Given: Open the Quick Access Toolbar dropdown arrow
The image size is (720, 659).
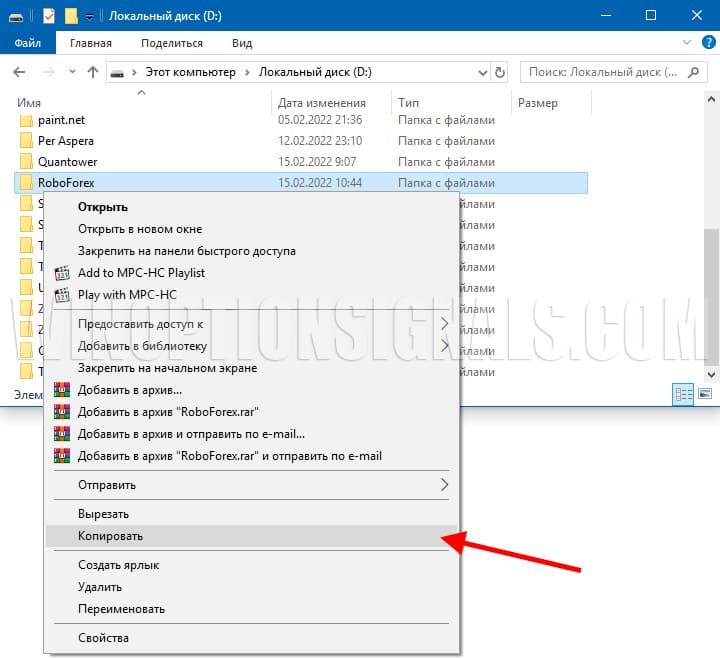Looking at the screenshot, I should point(89,17).
